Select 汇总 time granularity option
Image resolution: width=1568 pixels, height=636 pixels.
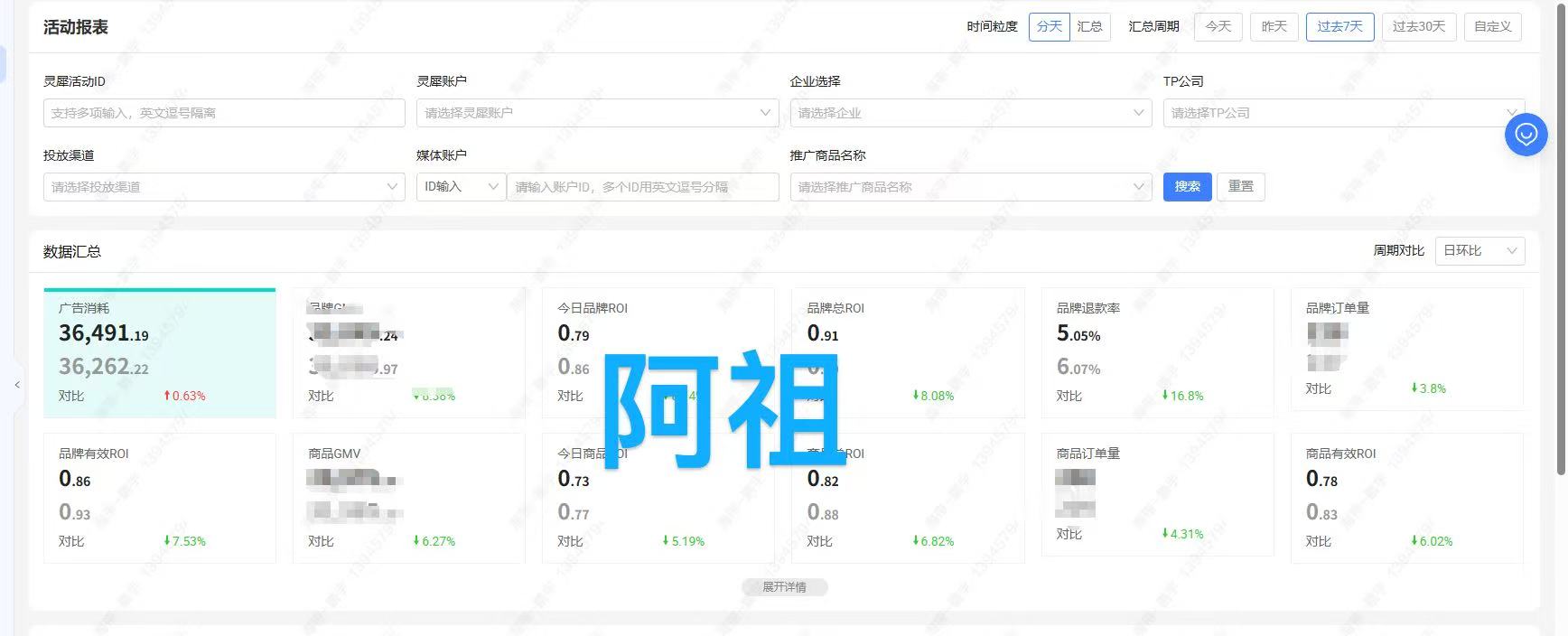[x=1089, y=27]
